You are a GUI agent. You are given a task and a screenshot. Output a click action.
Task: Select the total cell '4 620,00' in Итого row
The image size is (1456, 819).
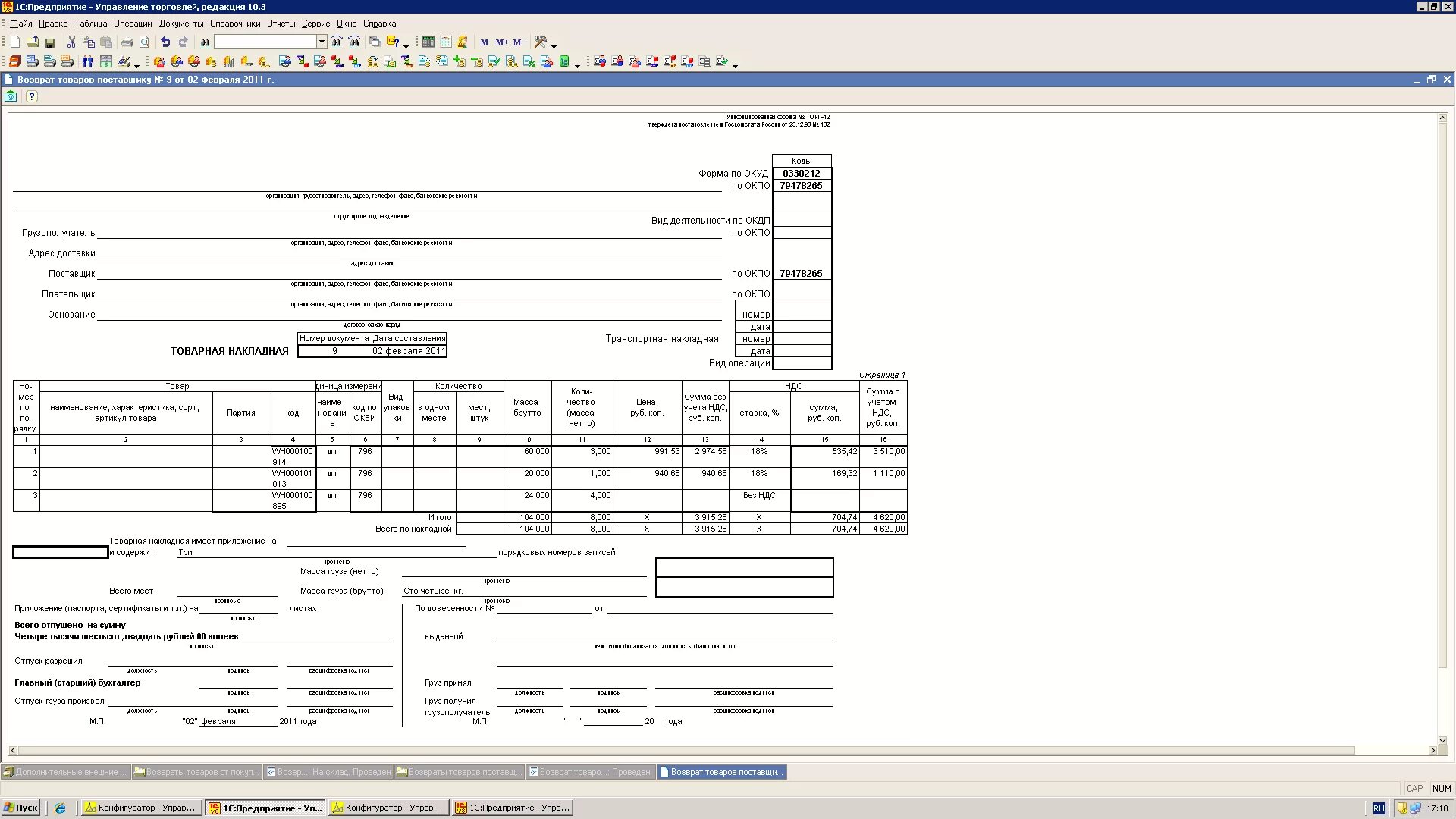(883, 517)
